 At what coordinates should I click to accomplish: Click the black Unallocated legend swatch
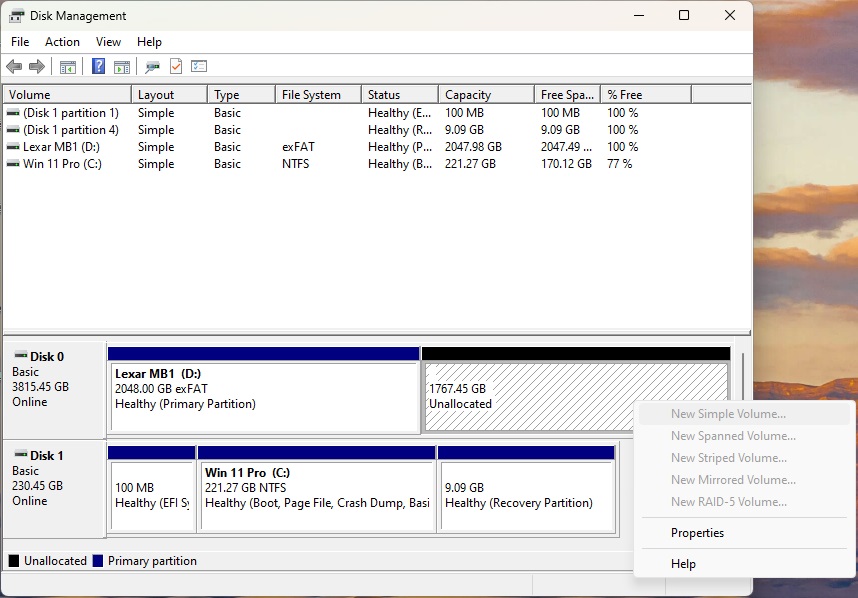[14, 561]
